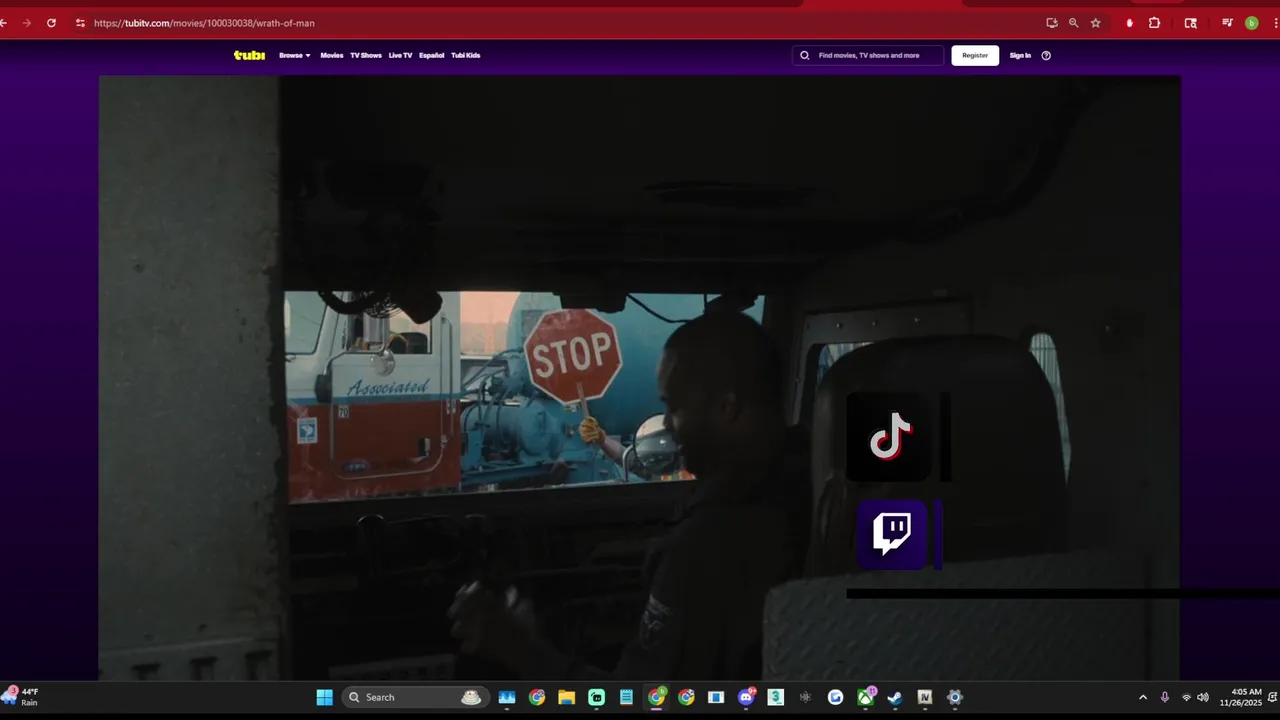This screenshot has width=1280, height=720.
Task: Open File Explorer from the taskbar
Action: pyautogui.click(x=566, y=697)
